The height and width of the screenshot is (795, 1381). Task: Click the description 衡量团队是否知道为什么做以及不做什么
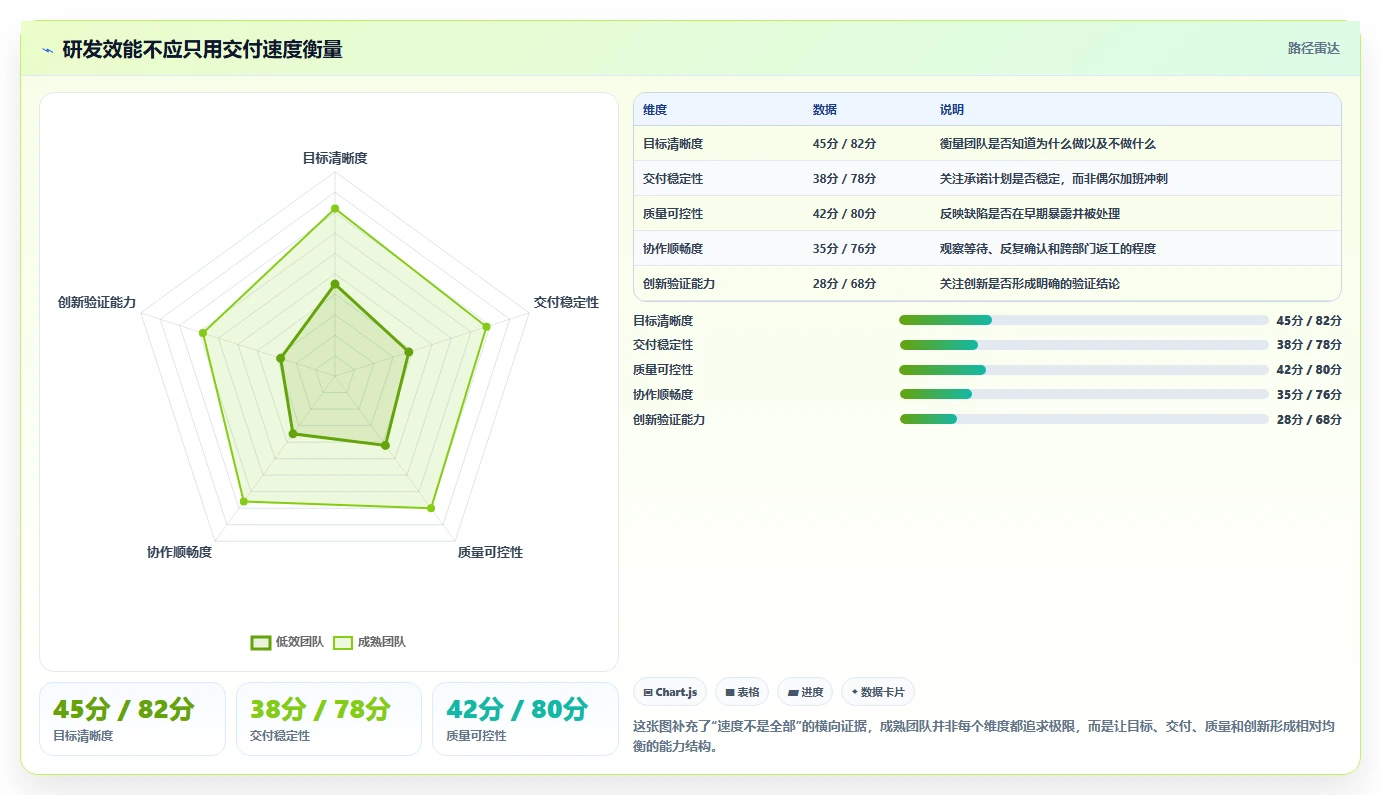1048,144
